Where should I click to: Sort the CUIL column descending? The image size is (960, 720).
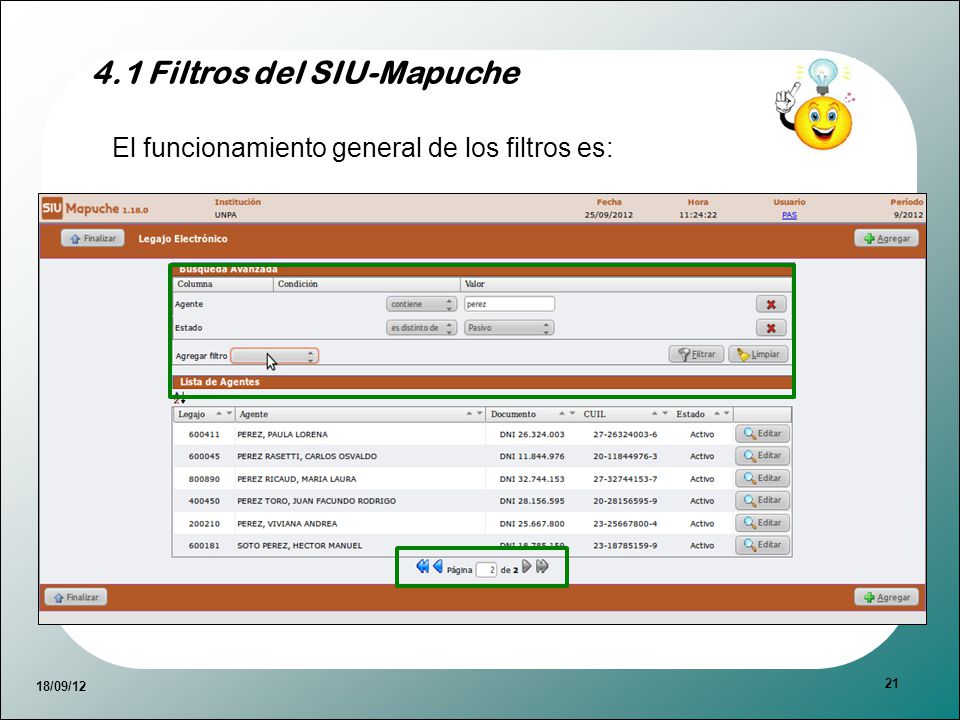pos(665,414)
